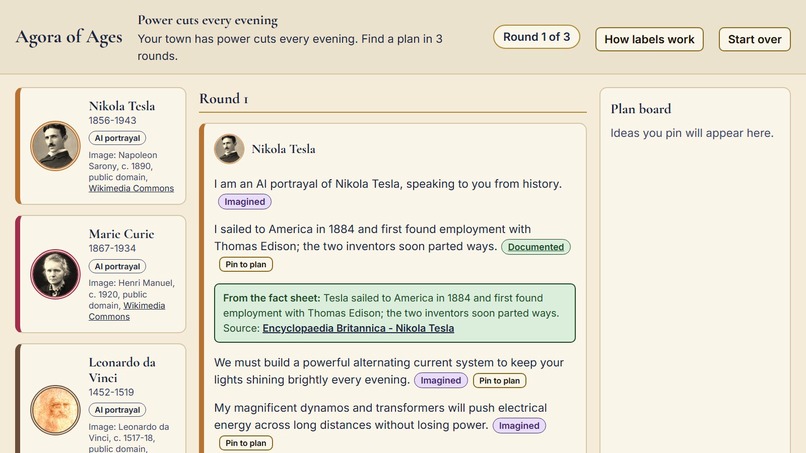
Task: Pin the alternating current system idea to plan
Action: [499, 380]
